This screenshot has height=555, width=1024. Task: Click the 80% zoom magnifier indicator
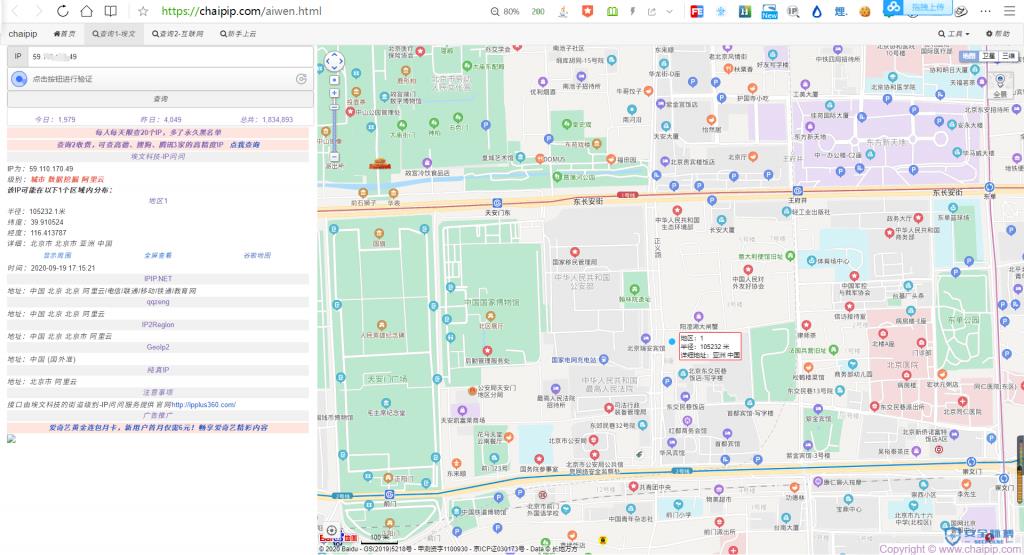(x=505, y=11)
